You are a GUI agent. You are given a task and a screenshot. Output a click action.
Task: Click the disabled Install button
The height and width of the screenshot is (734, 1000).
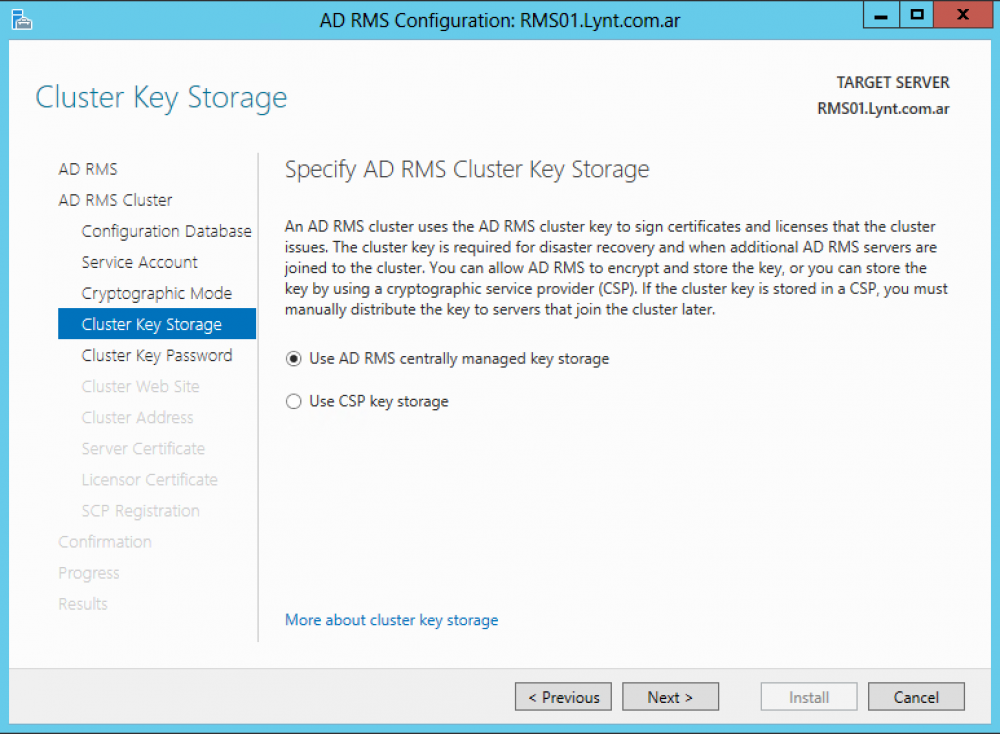tap(809, 697)
